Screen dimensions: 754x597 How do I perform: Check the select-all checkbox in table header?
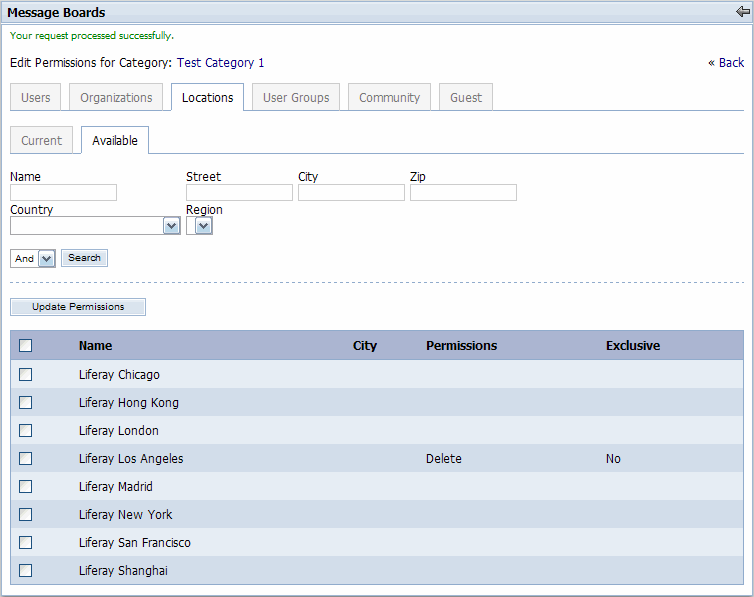click(26, 346)
